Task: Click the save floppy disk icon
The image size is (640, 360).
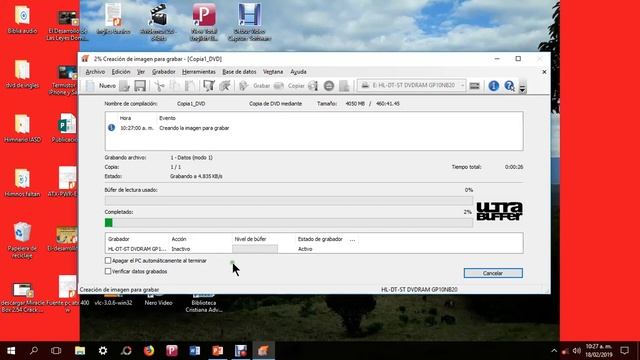Action: click(x=140, y=86)
